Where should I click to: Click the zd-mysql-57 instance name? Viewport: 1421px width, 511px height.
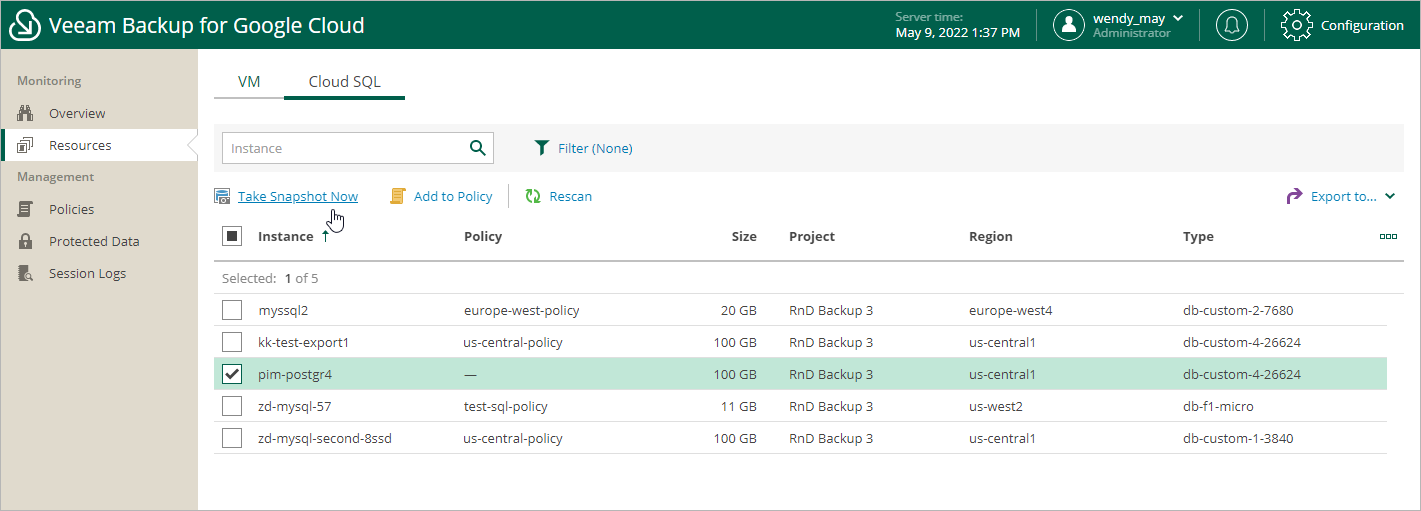(295, 406)
